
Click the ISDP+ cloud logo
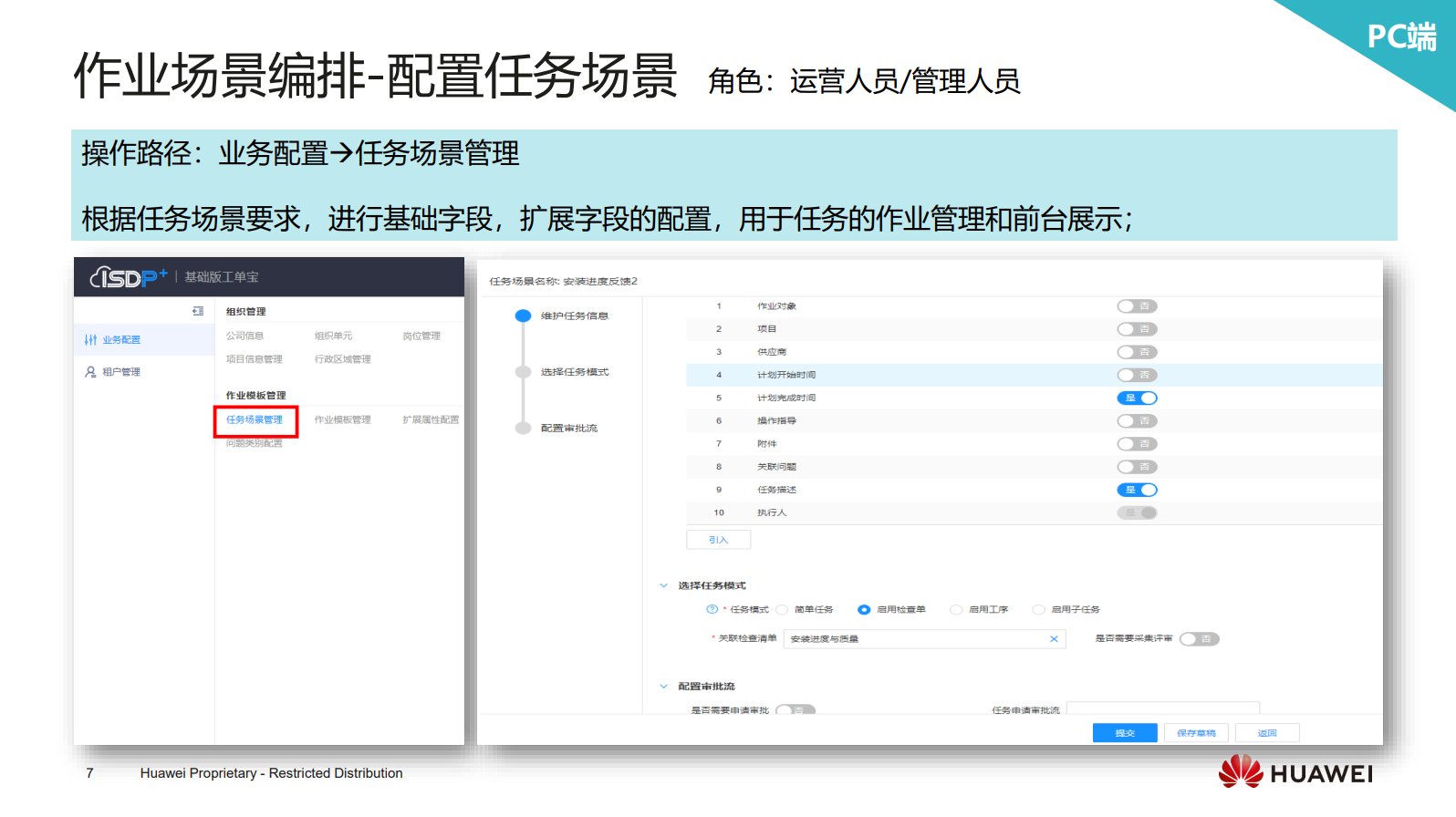point(129,277)
